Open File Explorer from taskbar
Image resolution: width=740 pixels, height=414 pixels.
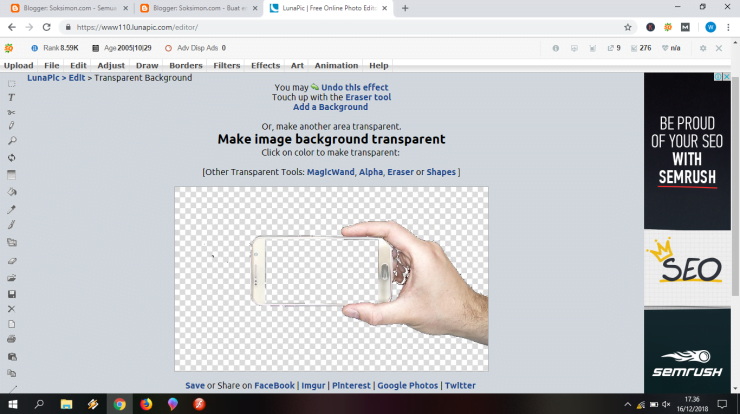click(x=66, y=404)
